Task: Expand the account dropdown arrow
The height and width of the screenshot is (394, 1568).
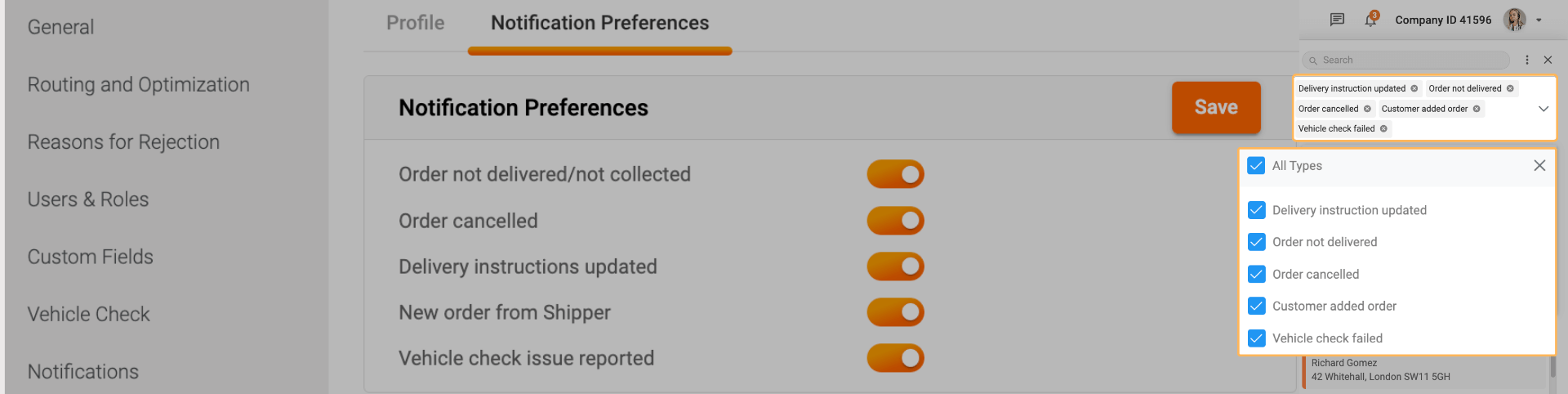Action: point(1539,20)
